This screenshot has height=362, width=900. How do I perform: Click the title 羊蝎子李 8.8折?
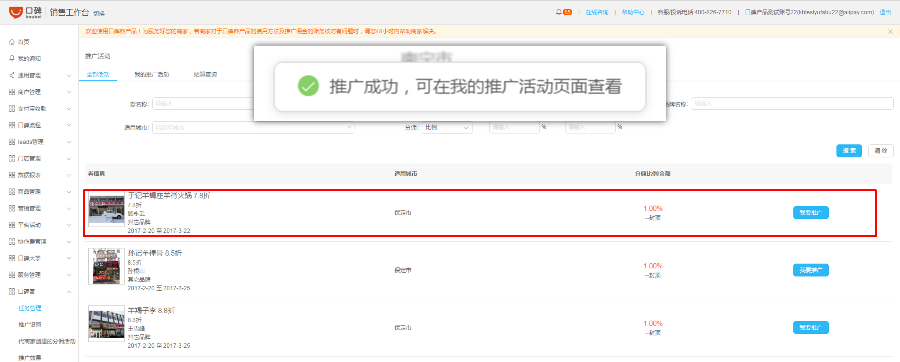(151, 310)
